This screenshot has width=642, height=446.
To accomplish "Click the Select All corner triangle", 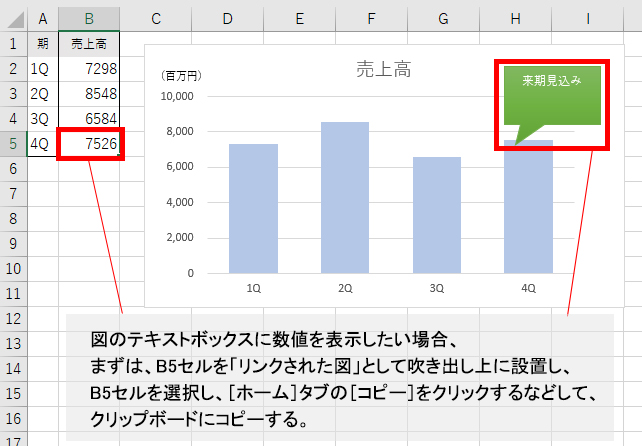I will pos(14,19).
